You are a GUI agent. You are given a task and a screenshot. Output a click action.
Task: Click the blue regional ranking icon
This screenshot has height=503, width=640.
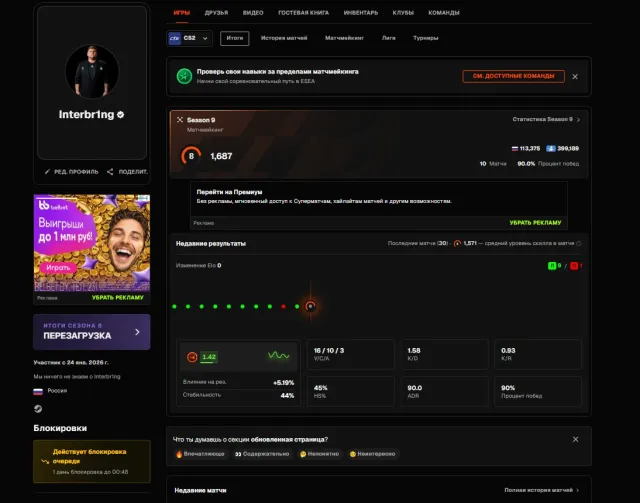pos(551,149)
